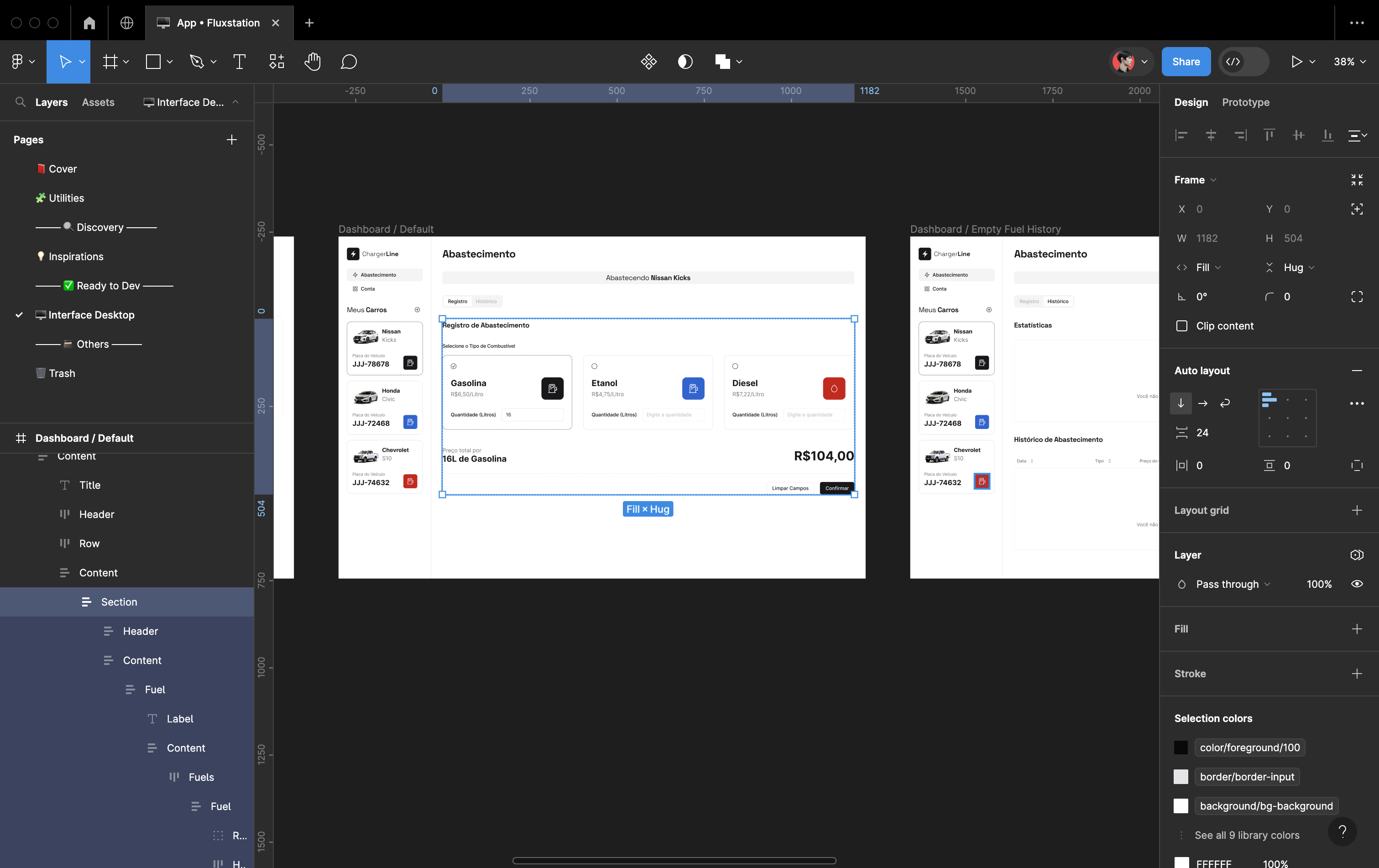
Task: Open zoom level 38% dropdown
Action: click(1350, 61)
